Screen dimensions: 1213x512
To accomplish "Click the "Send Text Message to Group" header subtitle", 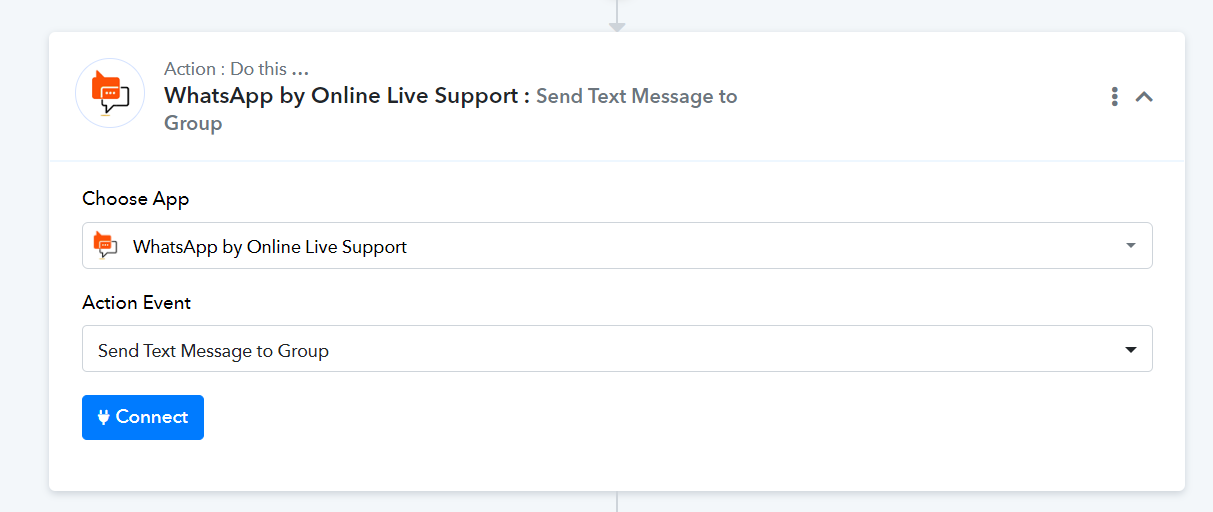I will 450,110.
